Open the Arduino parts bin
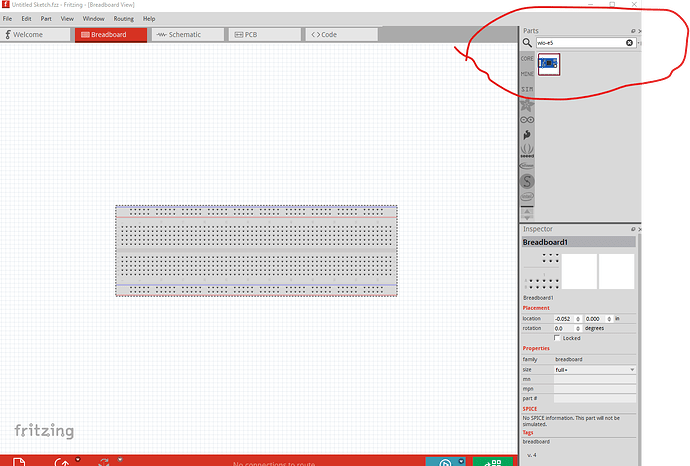690x466 pixels. [527, 119]
